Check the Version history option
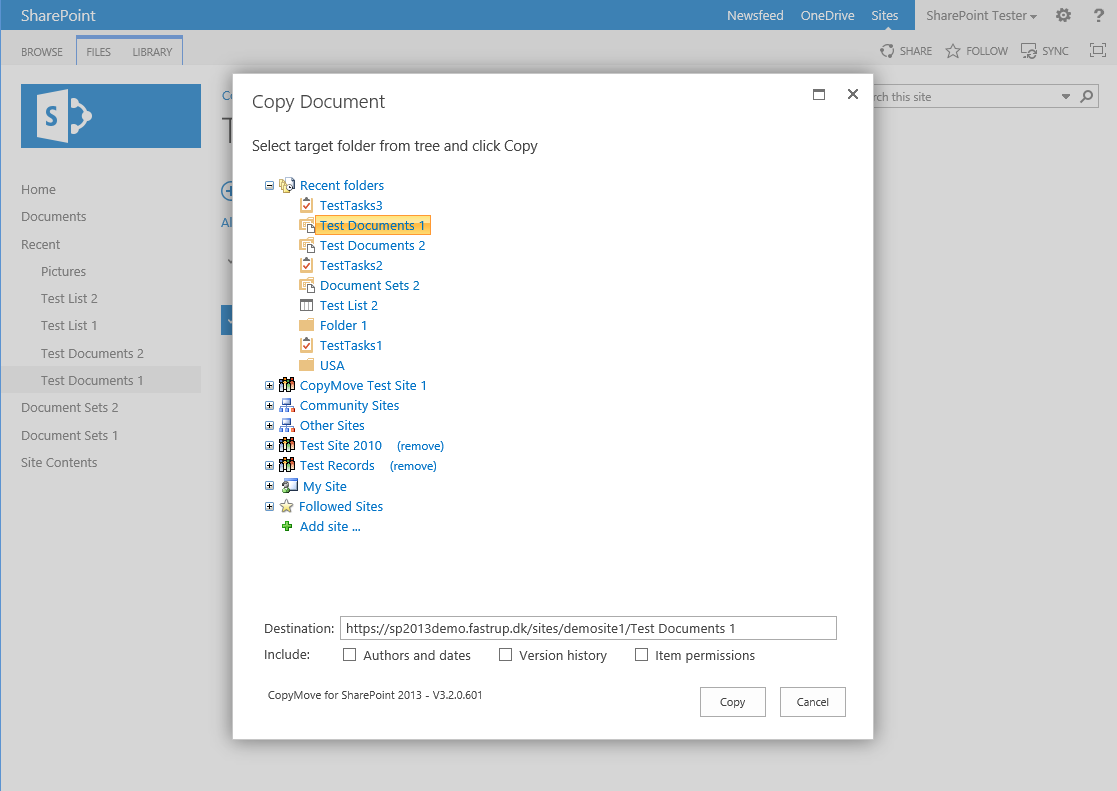Screen dimensions: 1117x791 point(505,654)
